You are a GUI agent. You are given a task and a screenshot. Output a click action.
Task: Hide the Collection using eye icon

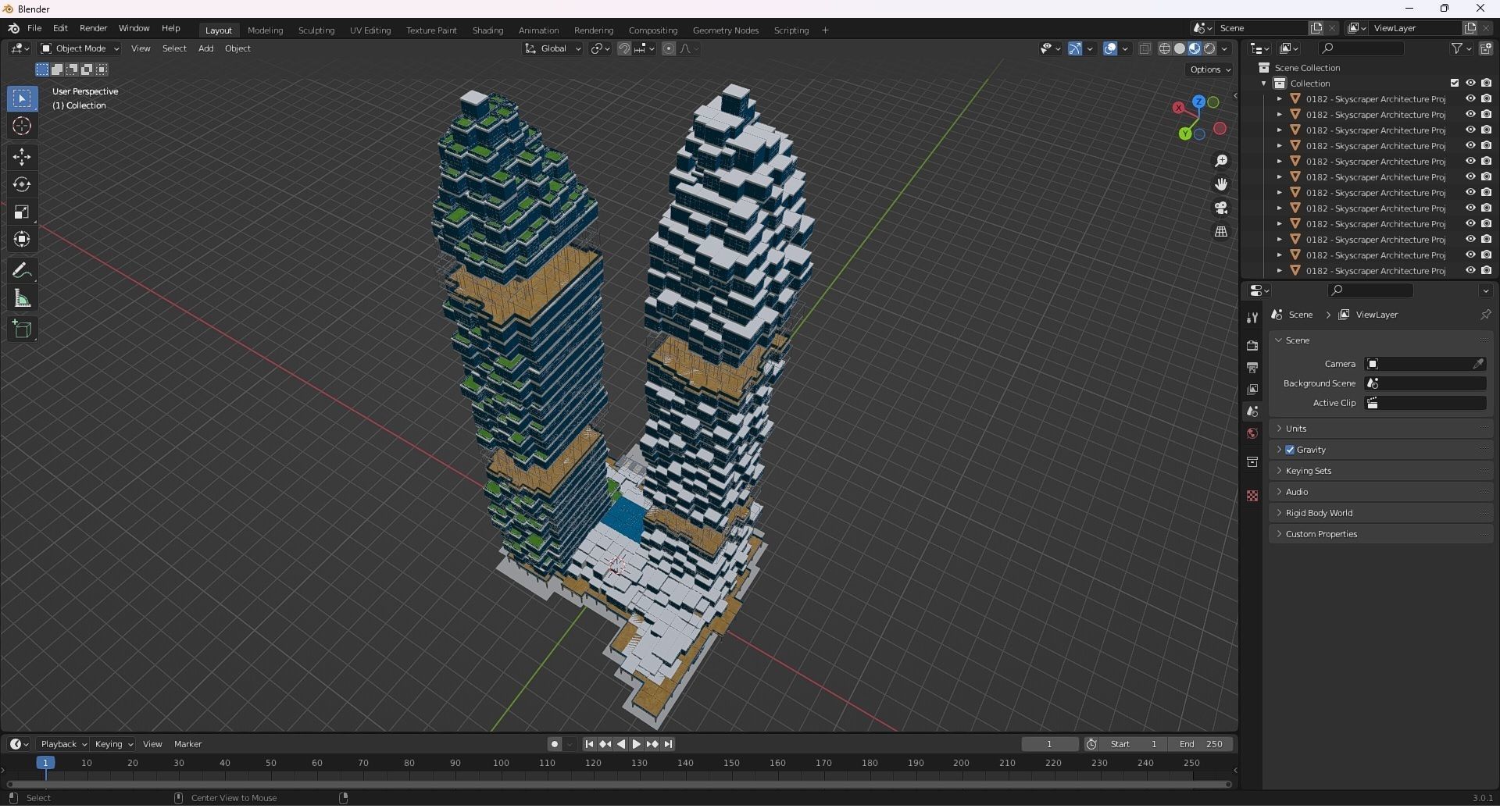click(1470, 84)
